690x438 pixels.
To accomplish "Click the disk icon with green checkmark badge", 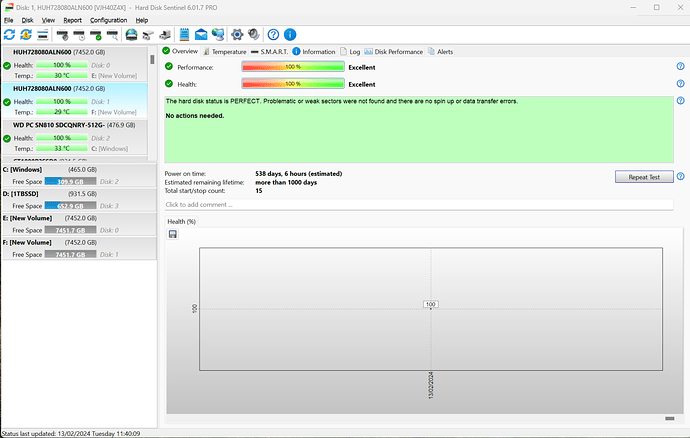I will (96, 35).
